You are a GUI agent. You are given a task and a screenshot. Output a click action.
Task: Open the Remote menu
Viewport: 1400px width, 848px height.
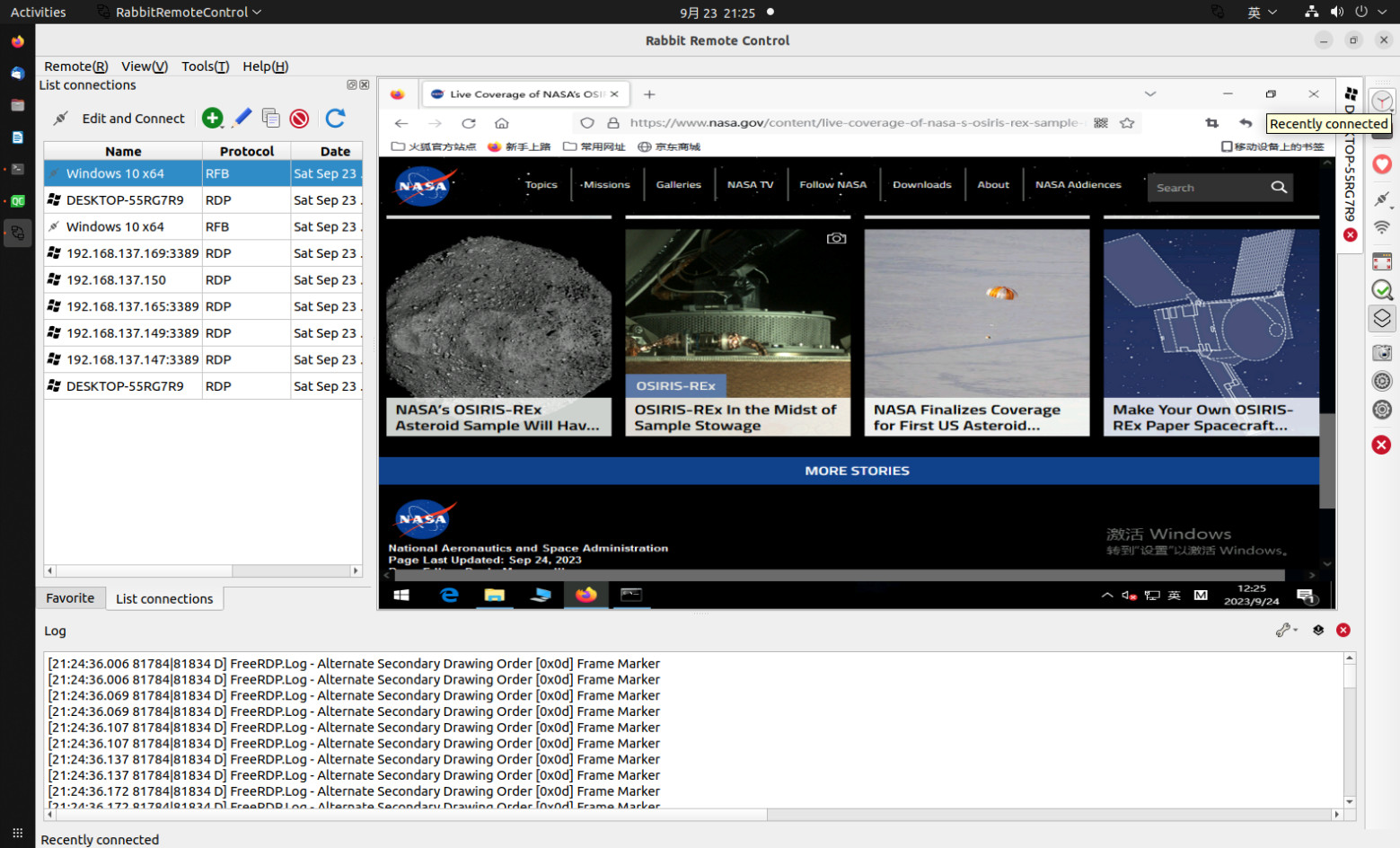(x=76, y=66)
